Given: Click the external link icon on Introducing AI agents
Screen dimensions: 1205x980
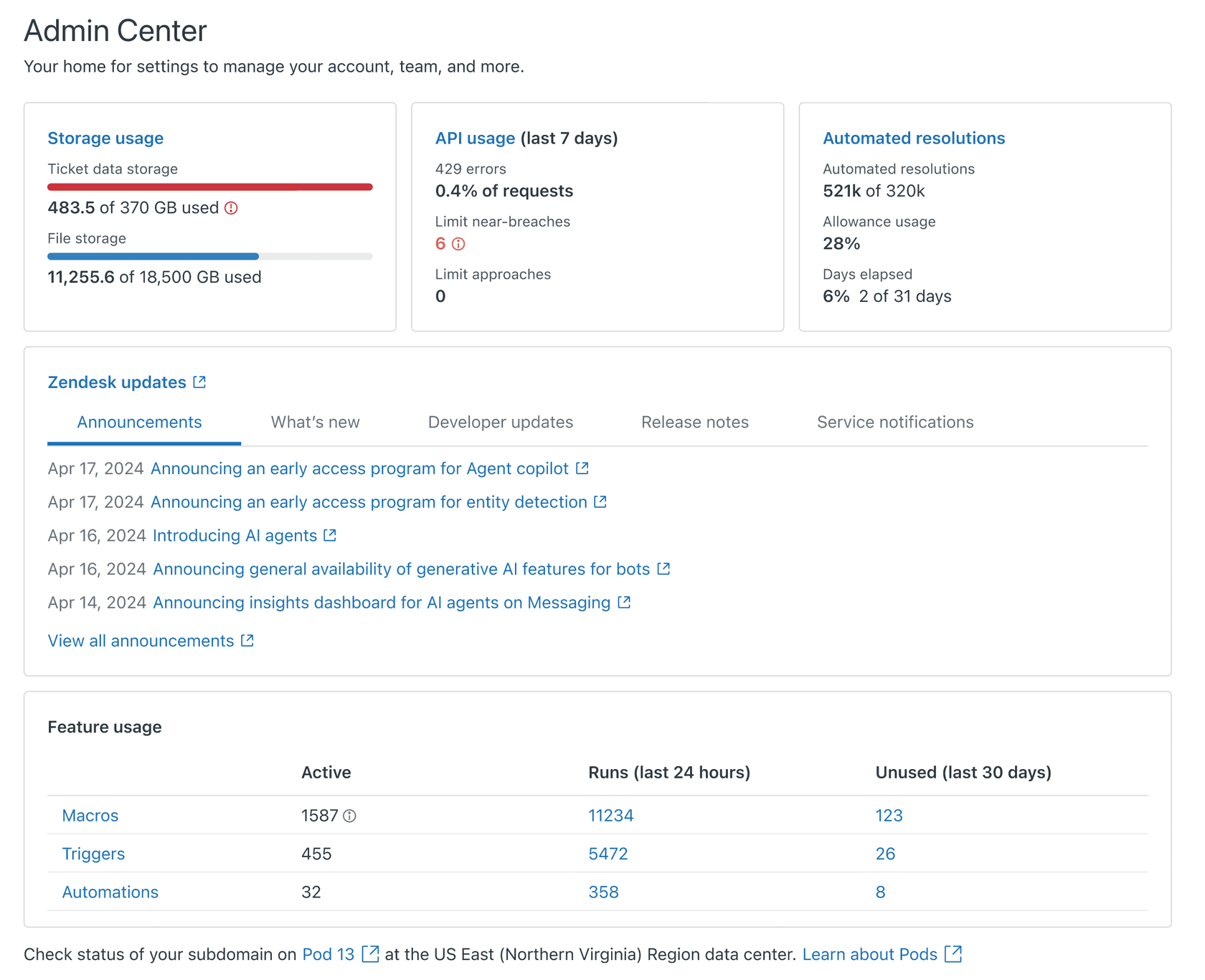Looking at the screenshot, I should pyautogui.click(x=329, y=535).
